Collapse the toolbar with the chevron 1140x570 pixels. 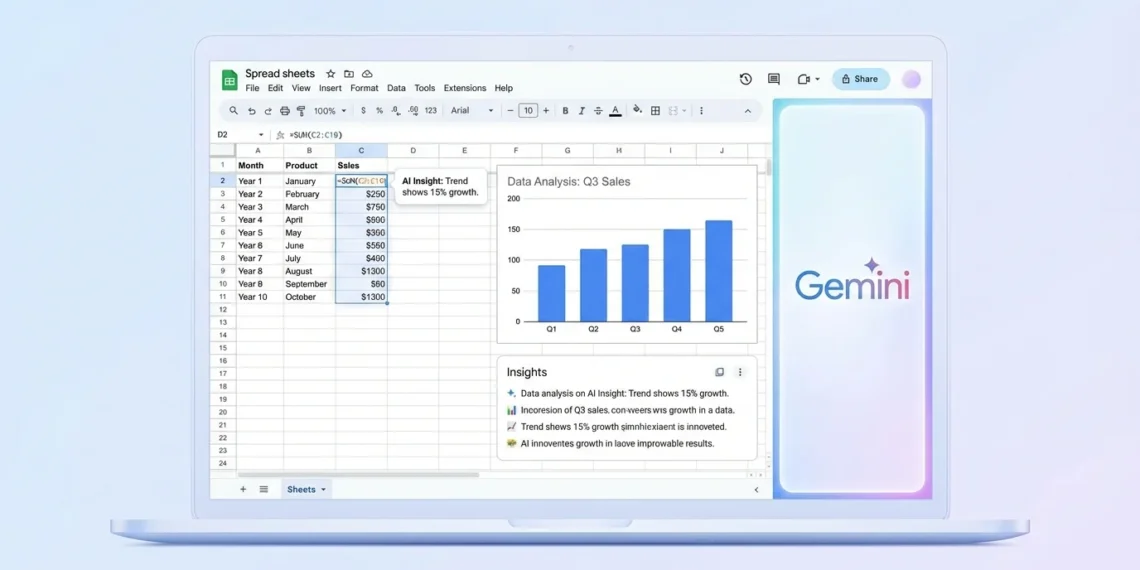point(747,111)
